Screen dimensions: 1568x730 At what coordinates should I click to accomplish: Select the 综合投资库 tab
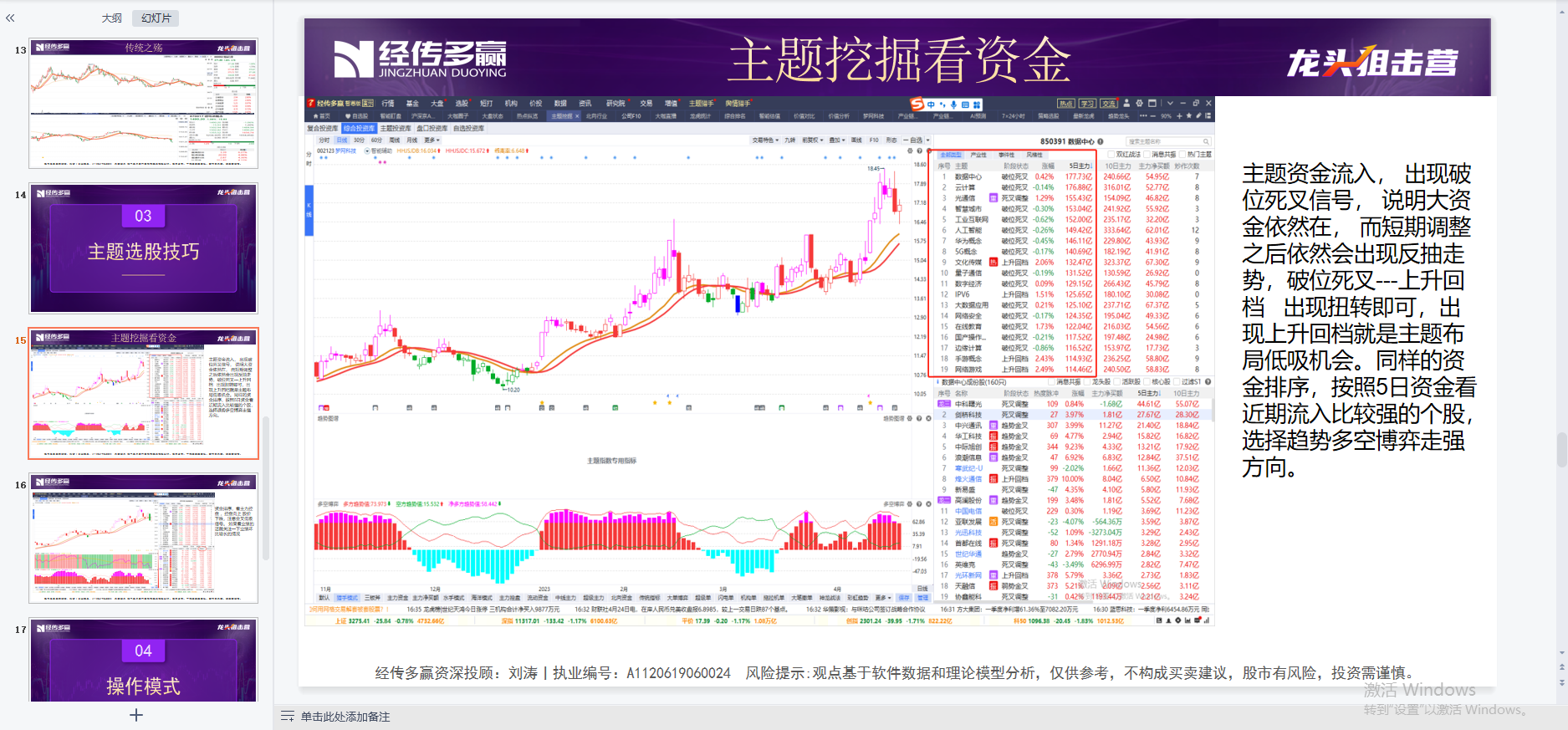coord(359,129)
